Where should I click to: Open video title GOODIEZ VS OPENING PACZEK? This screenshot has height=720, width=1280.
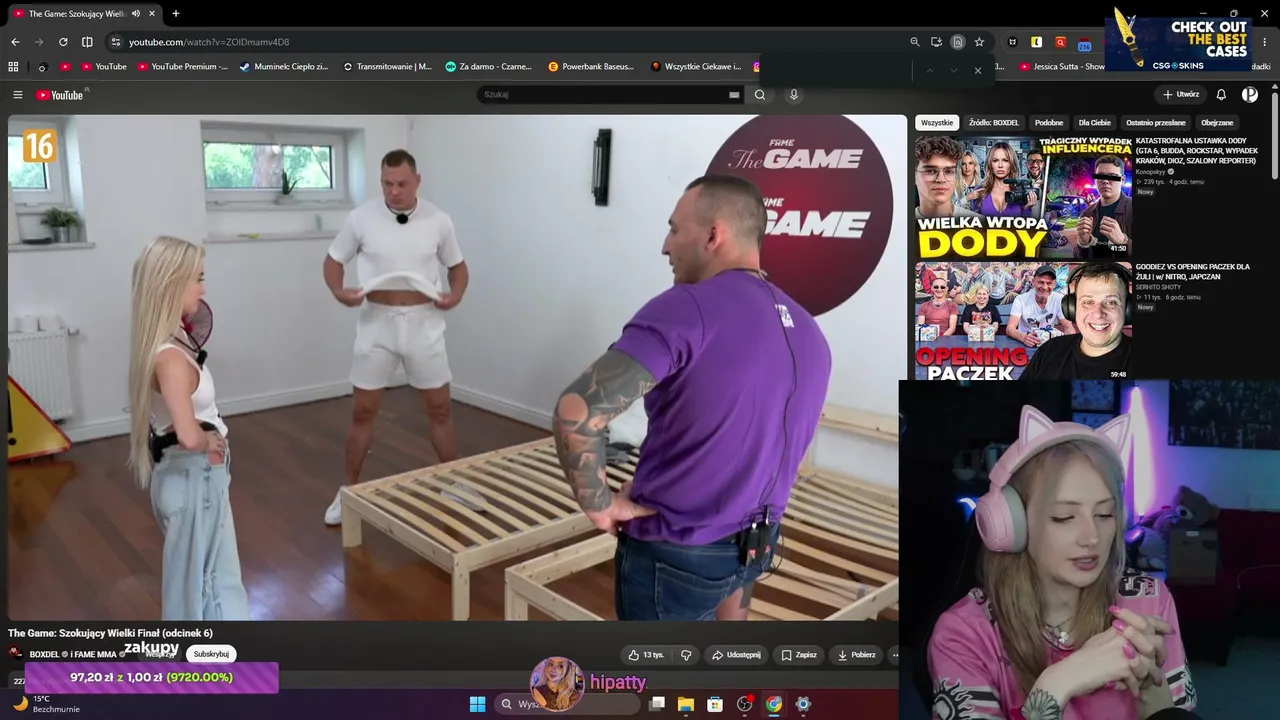click(1193, 272)
